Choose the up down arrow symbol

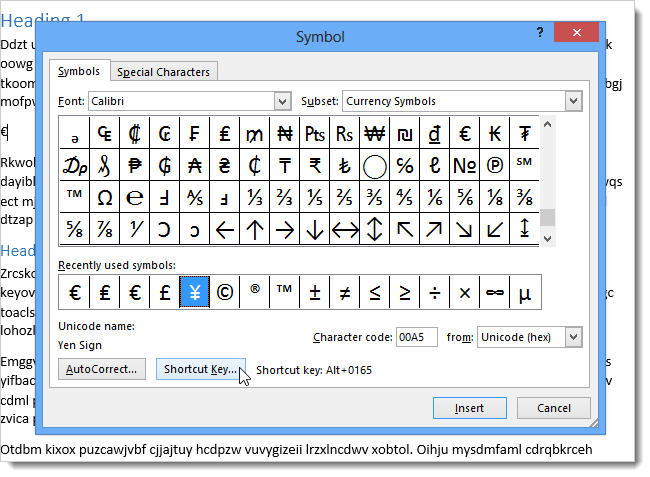(374, 229)
